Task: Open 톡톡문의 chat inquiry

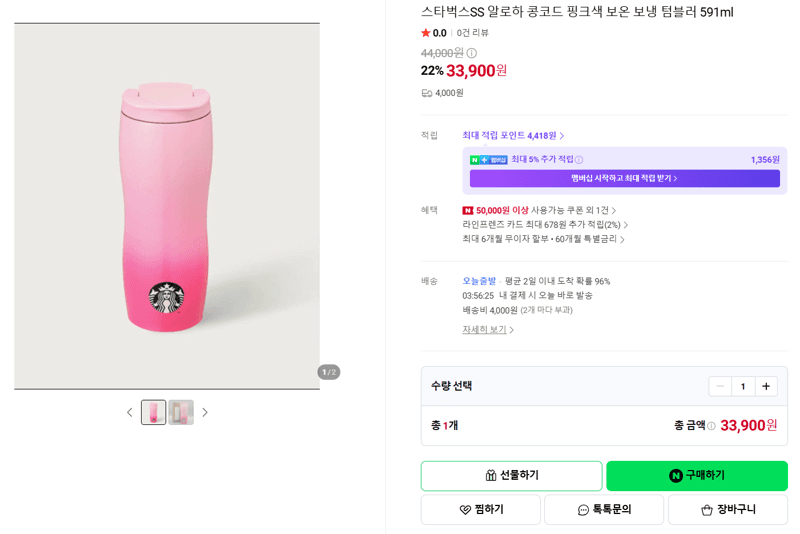Action: [x=604, y=509]
